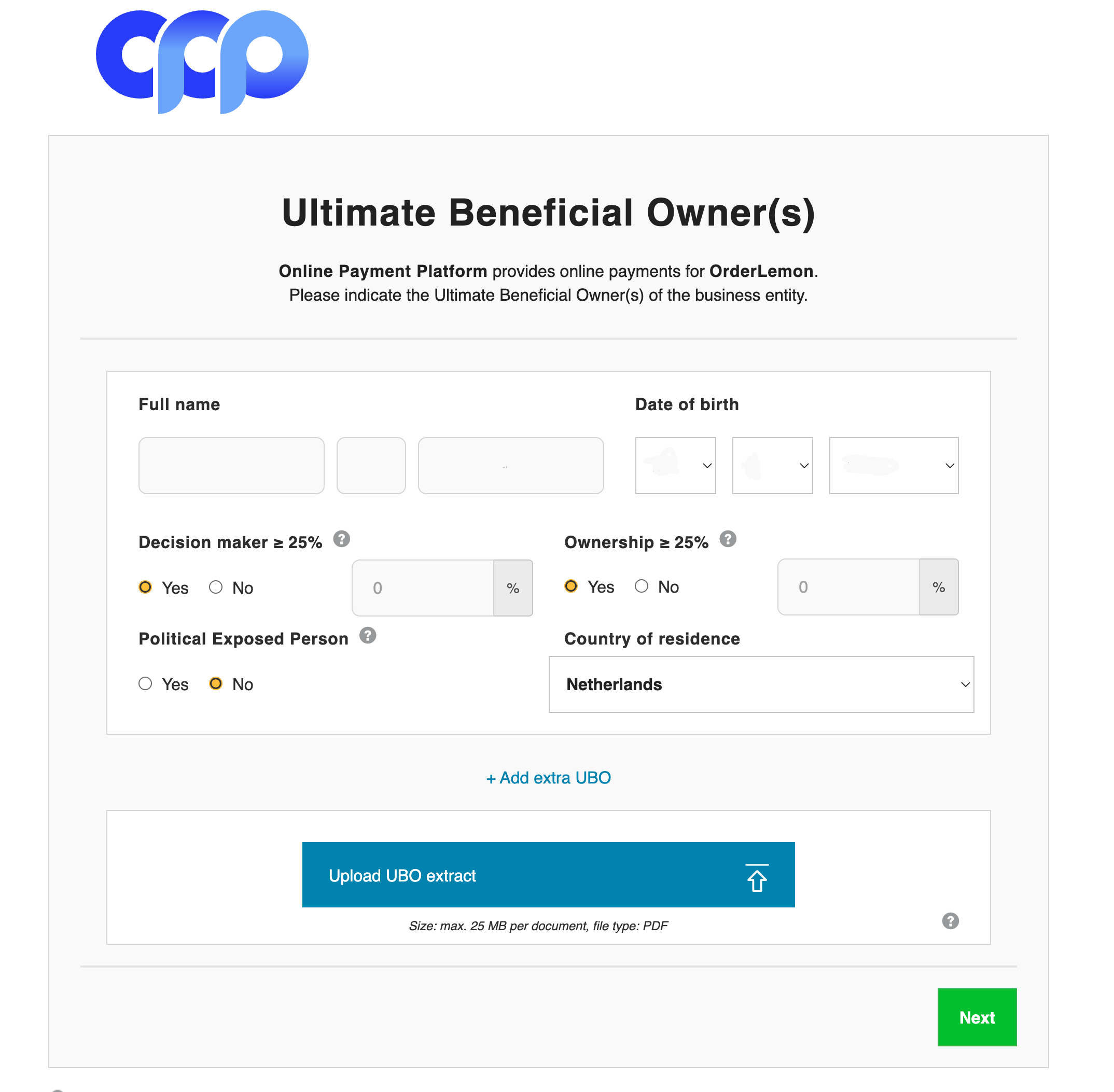Click the upload section help icon
This screenshot has height=1092, width=1114.
(950, 920)
